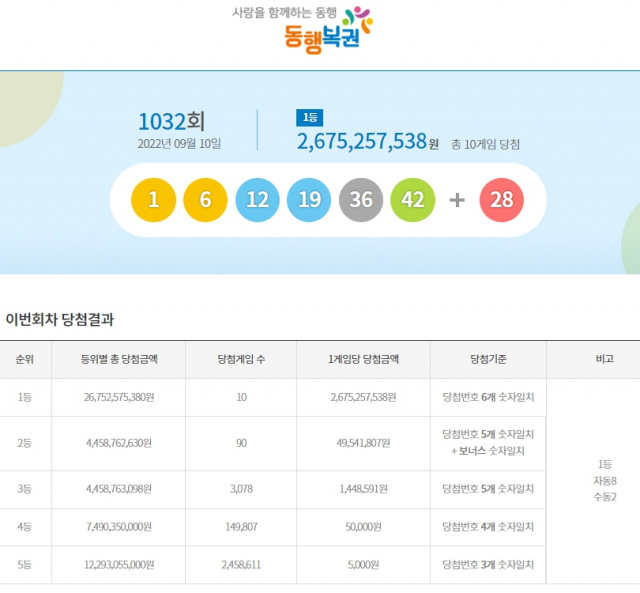Click per-game amount 49,541,807원
Image resolution: width=640 pixels, height=593 pixels.
click(x=363, y=443)
